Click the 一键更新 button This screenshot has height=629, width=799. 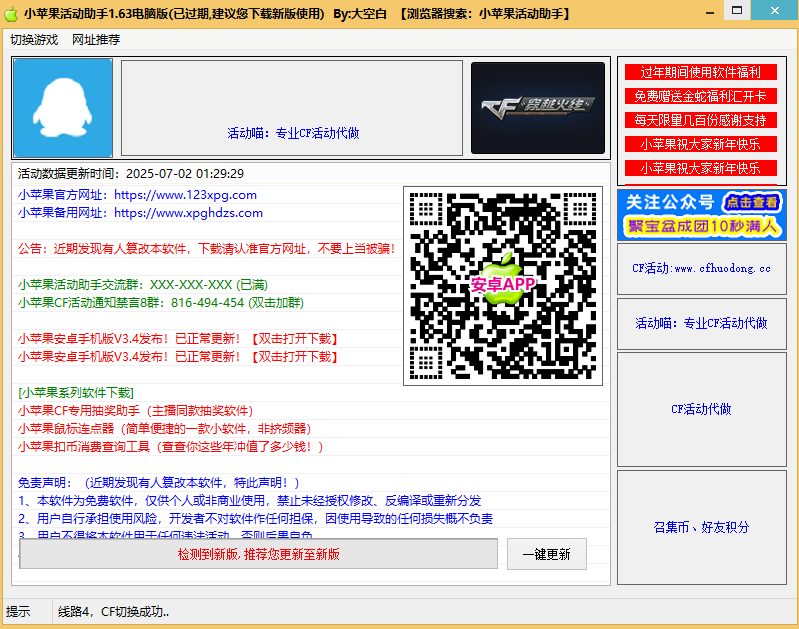(x=547, y=554)
